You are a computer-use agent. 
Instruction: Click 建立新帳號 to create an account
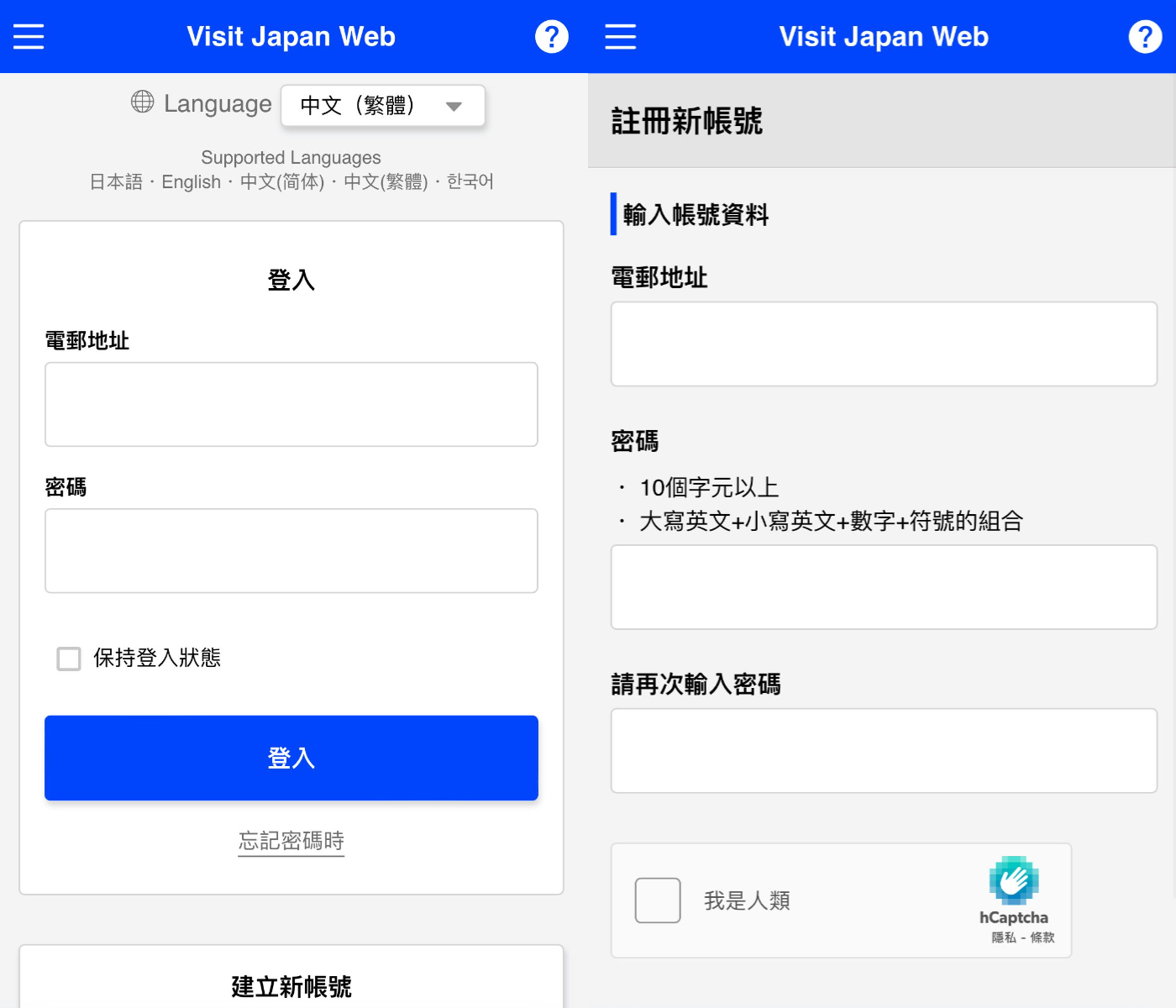click(291, 986)
